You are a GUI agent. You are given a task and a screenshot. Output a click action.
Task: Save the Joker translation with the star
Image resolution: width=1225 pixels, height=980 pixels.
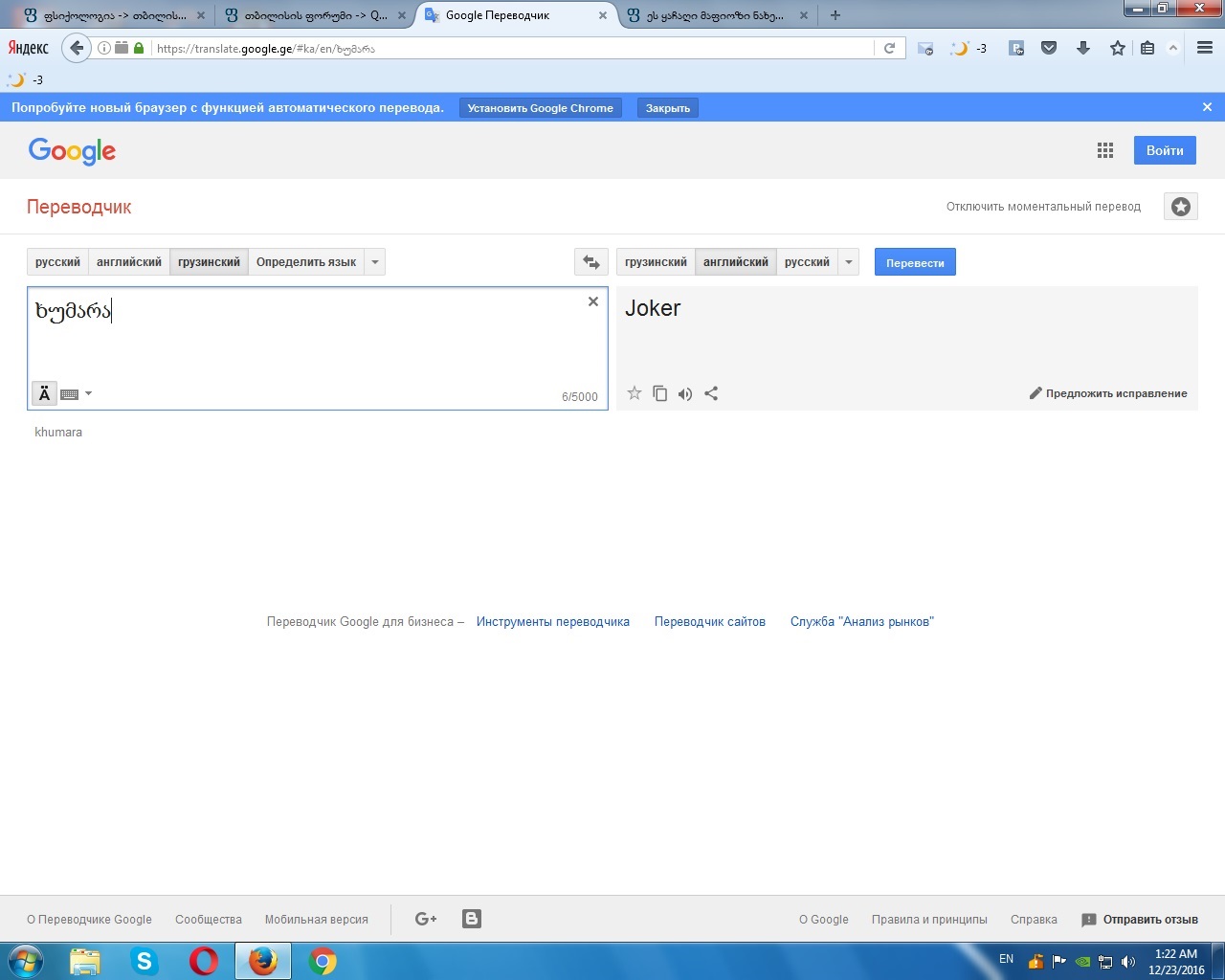pos(634,393)
